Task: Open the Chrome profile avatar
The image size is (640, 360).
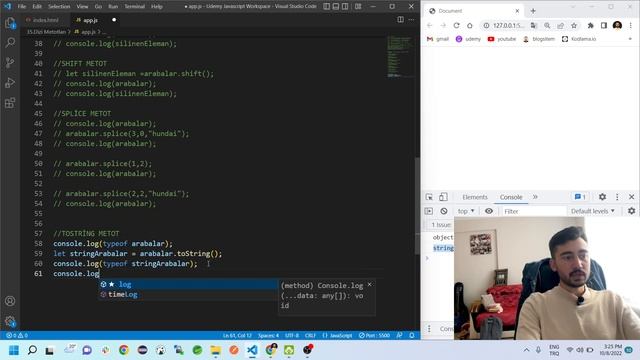Action: (x=617, y=25)
